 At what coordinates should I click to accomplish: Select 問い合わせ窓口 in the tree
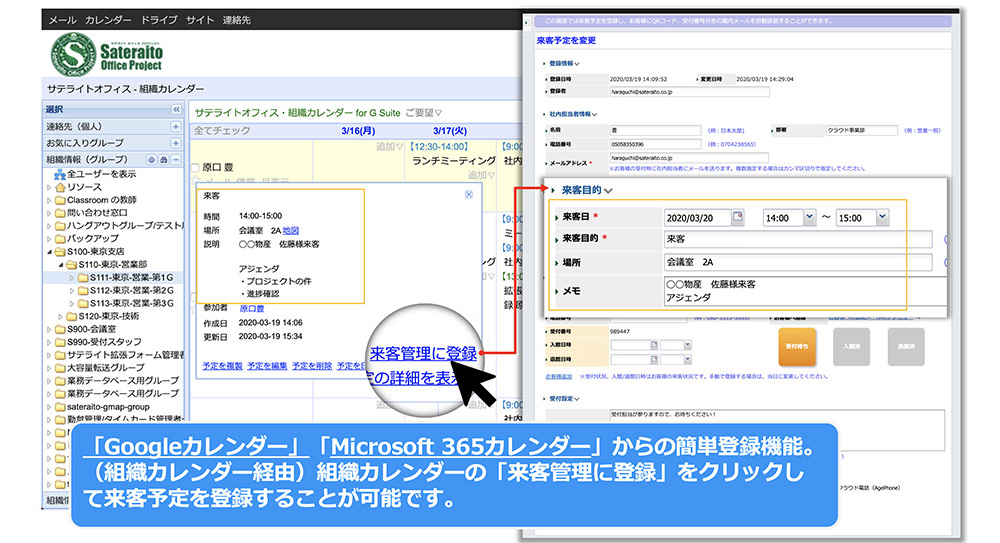pyautogui.click(x=97, y=213)
